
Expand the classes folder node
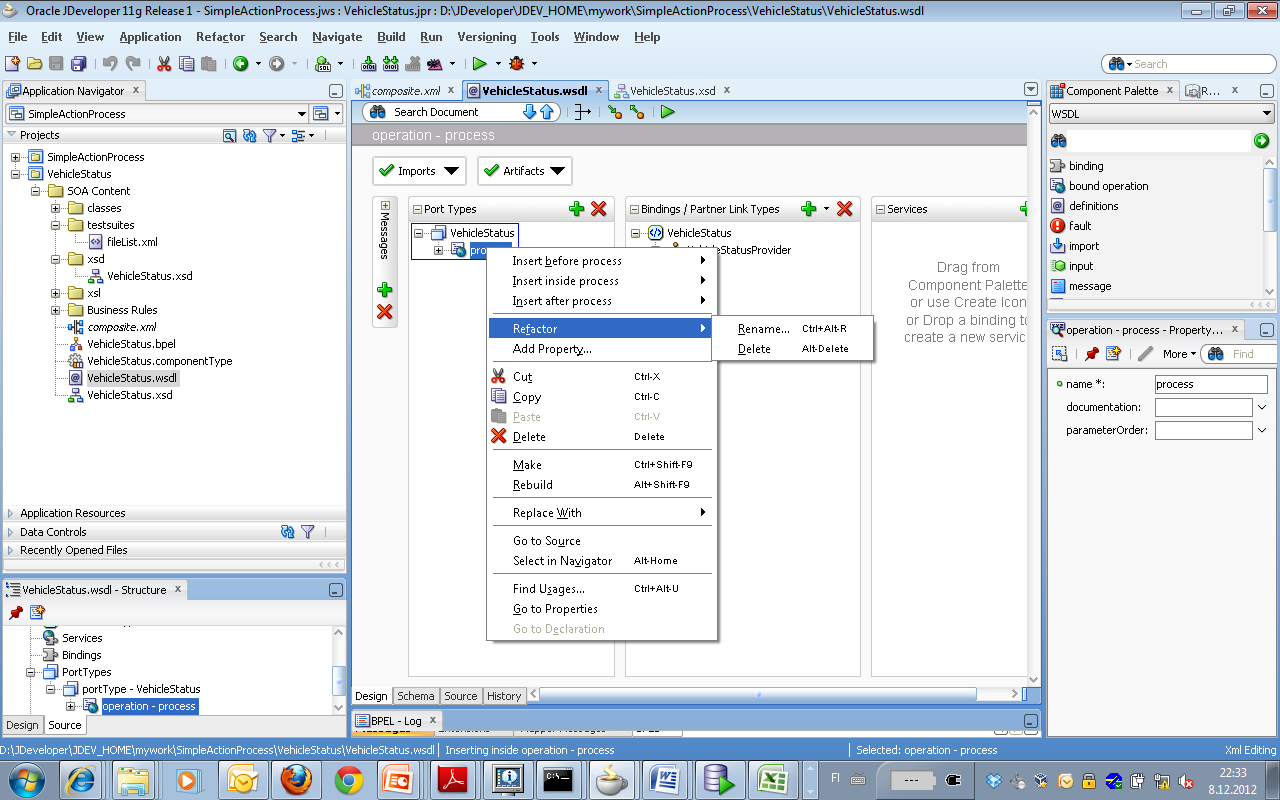pyautogui.click(x=56, y=208)
